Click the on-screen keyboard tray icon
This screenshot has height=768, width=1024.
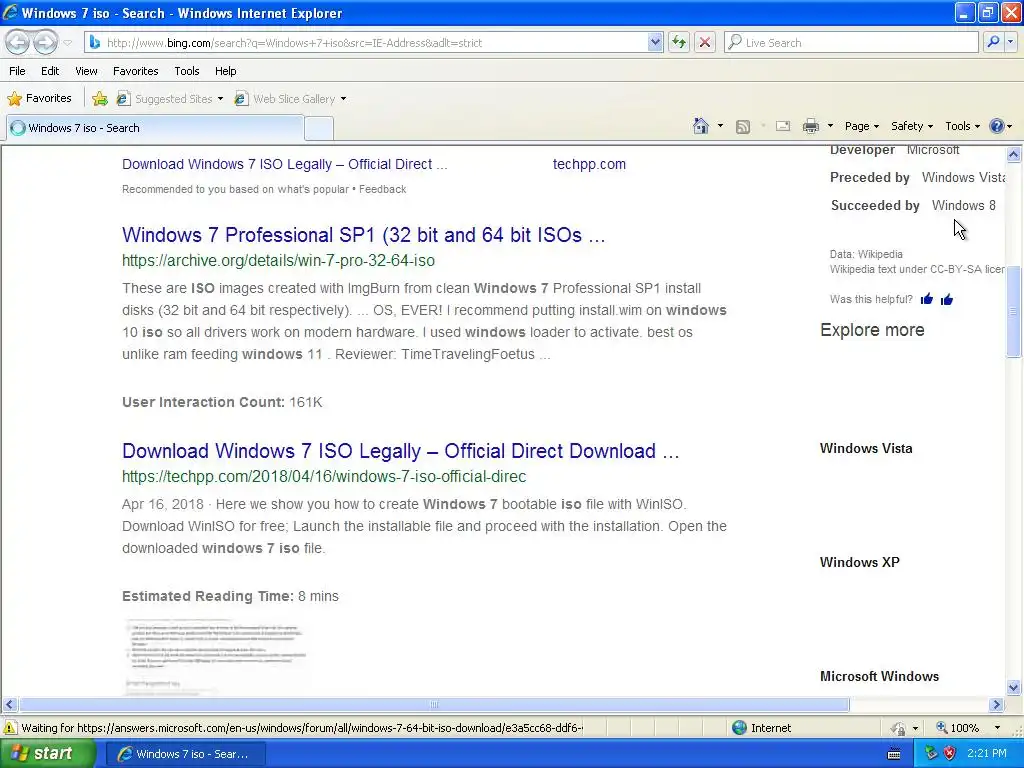[x=894, y=754]
